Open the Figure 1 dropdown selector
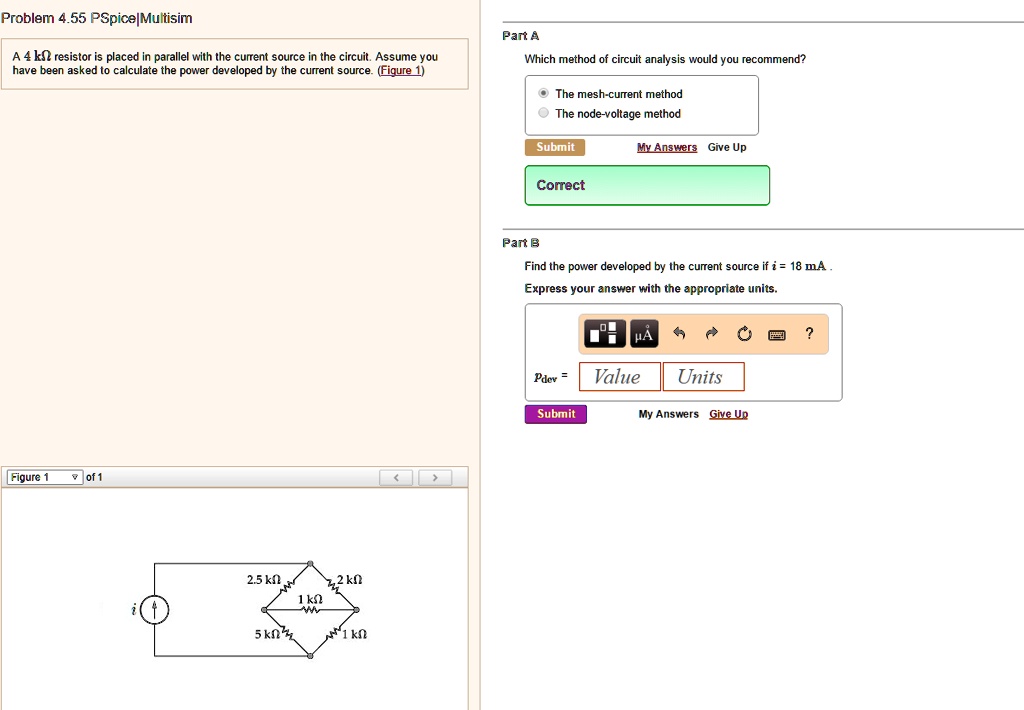This screenshot has width=1024, height=710. pos(42,477)
